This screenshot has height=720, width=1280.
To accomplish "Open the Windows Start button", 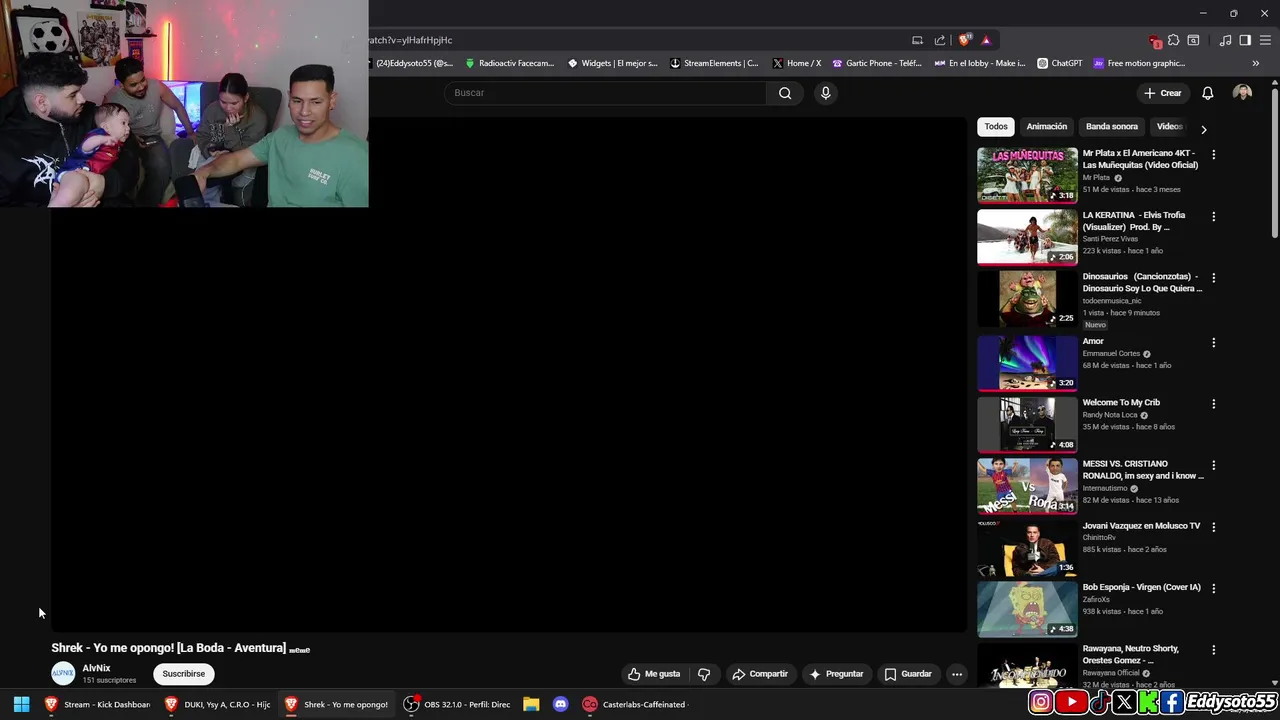I will pos(21,704).
